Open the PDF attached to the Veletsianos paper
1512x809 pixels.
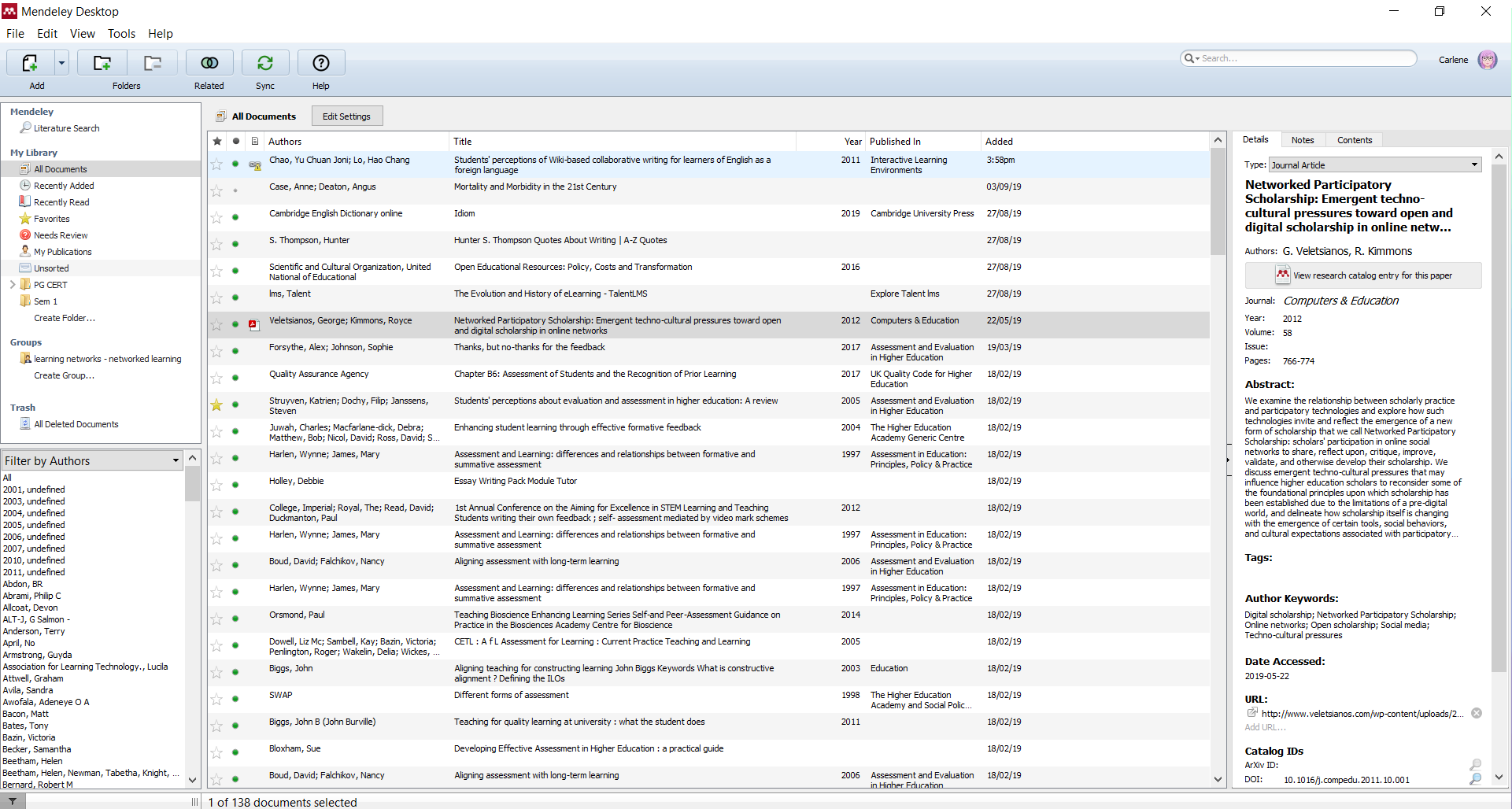click(253, 324)
